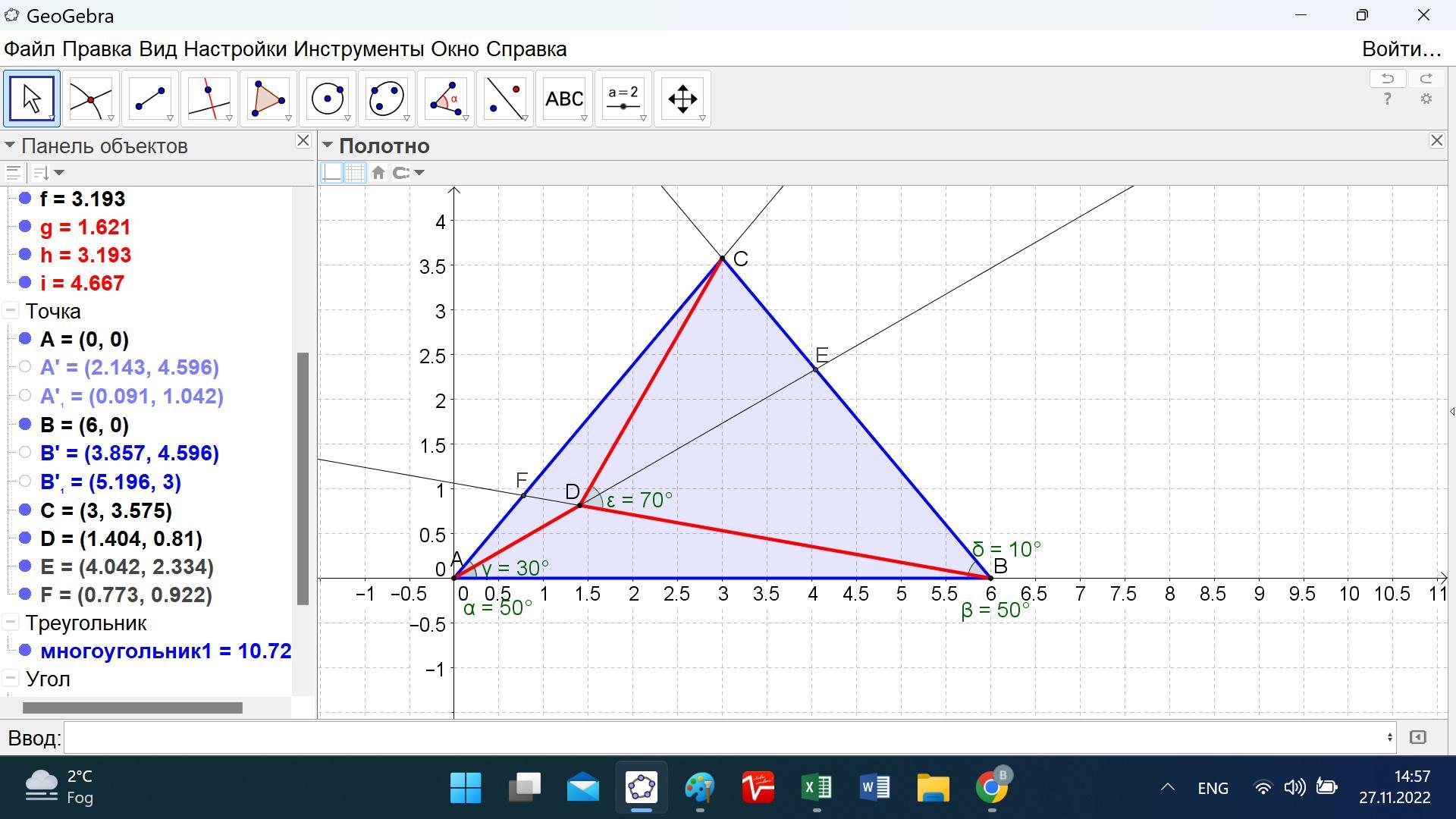Open Windows Start menu

pos(466,788)
